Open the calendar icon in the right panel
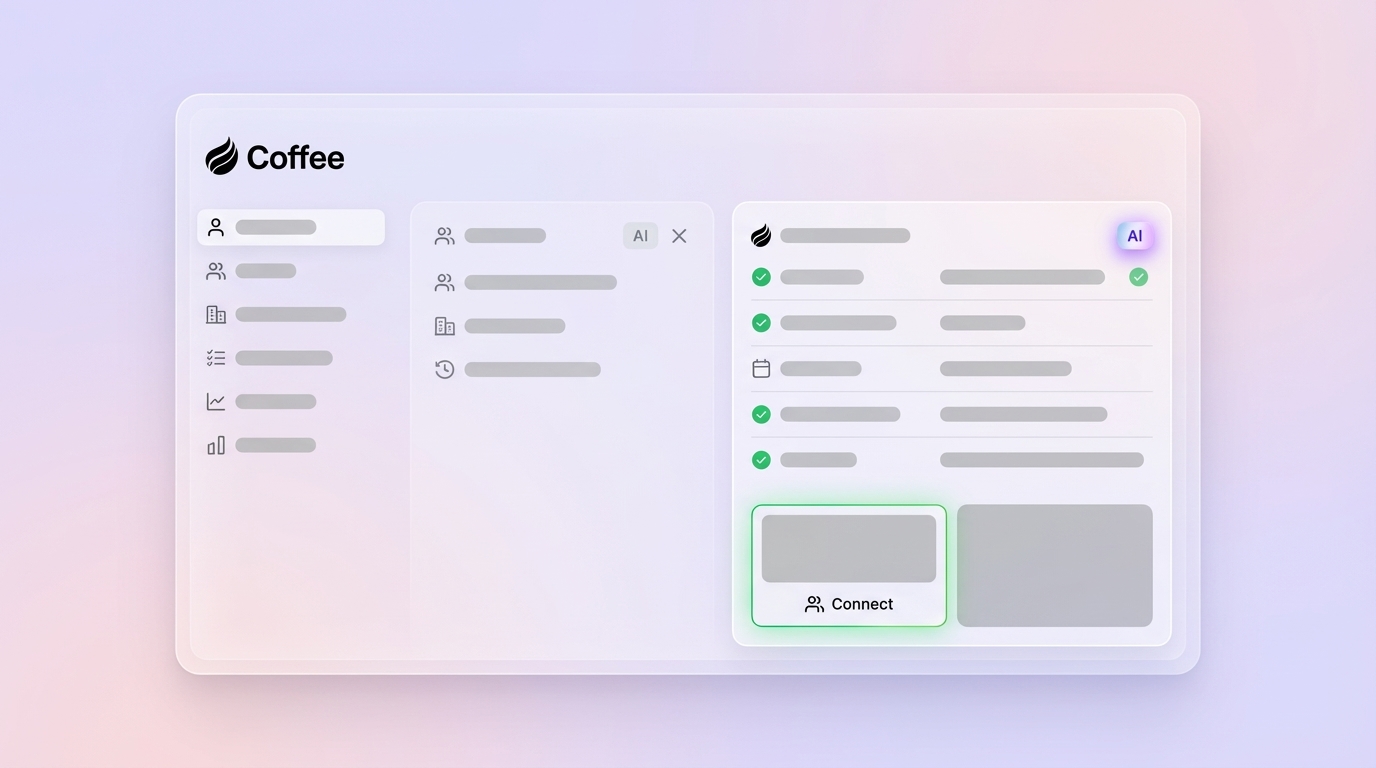Viewport: 1376px width, 768px height. click(x=760, y=367)
